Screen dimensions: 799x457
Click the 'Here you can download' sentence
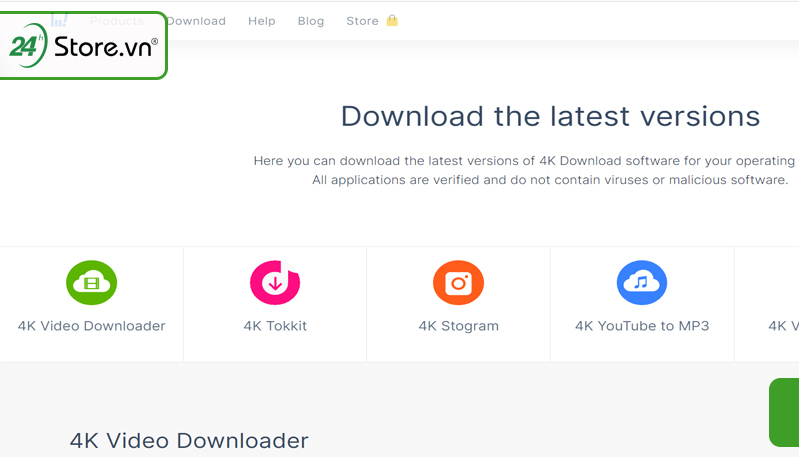[x=525, y=161]
